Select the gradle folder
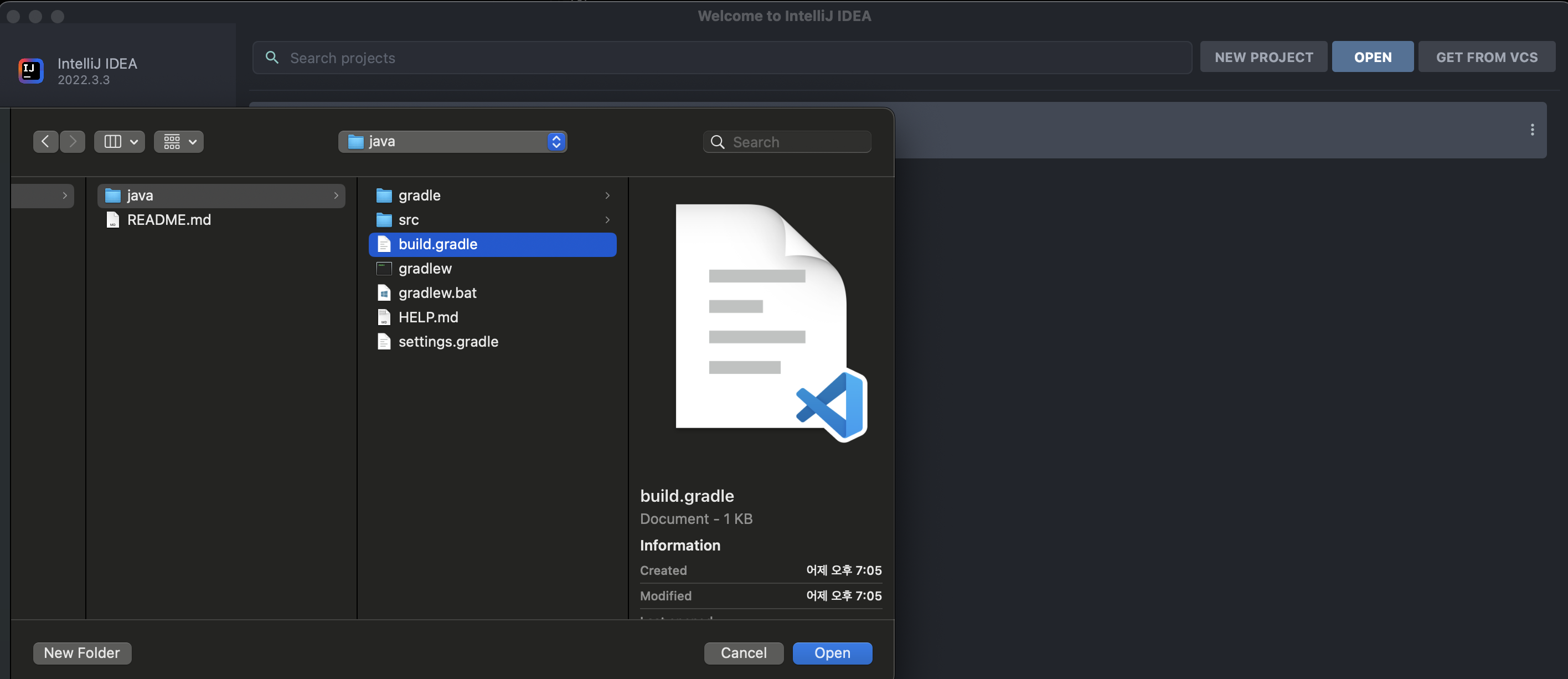 click(x=419, y=195)
